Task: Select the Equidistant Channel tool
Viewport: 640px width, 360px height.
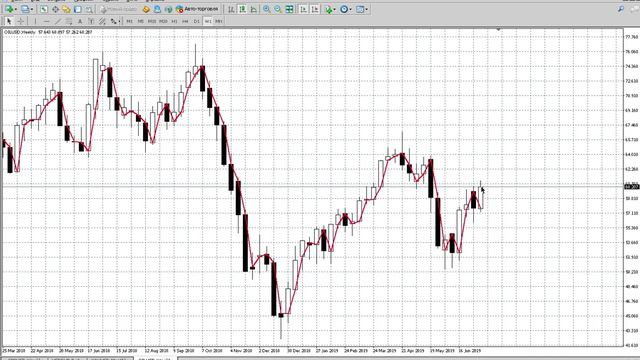Action: [102, 21]
